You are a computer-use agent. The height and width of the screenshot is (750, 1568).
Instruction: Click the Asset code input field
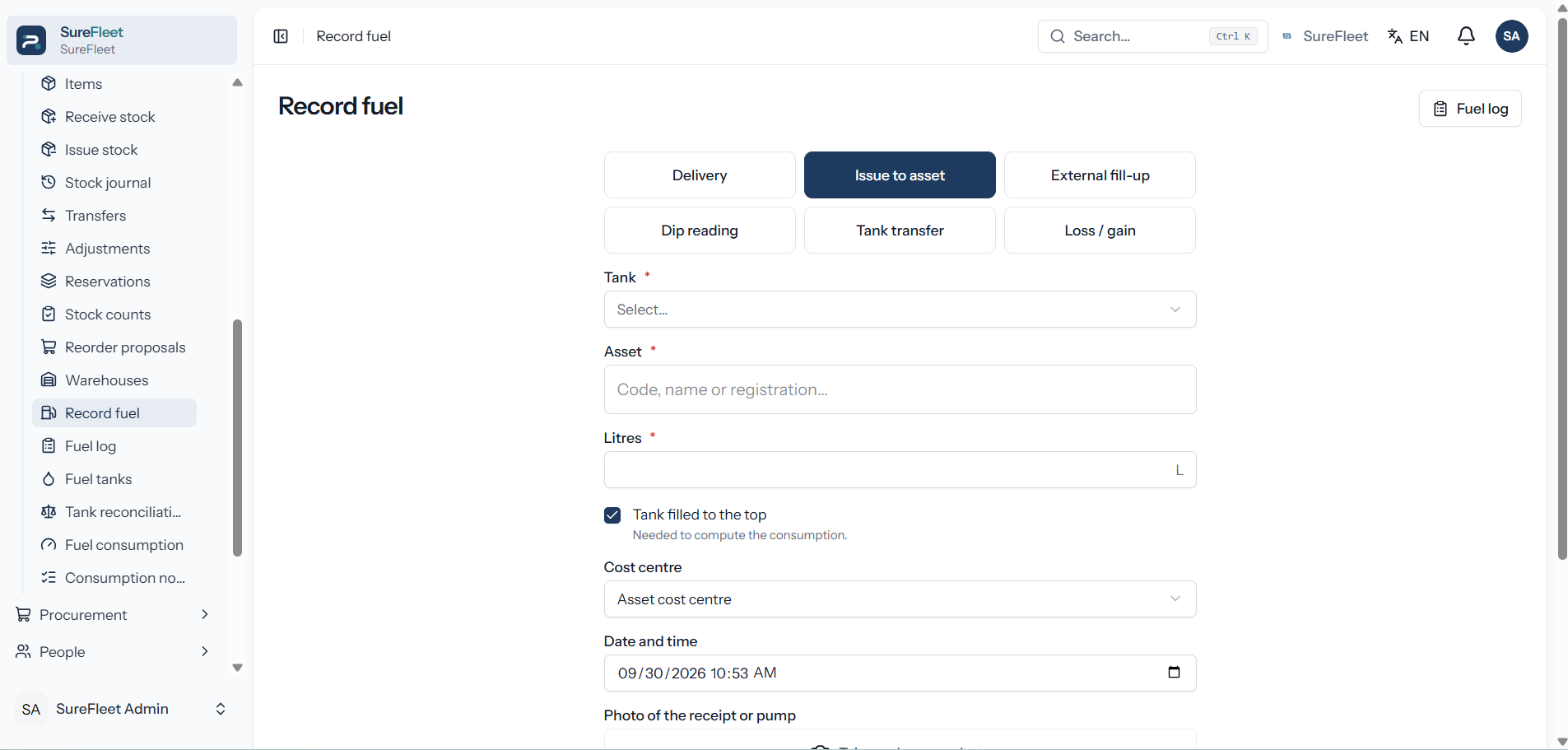point(900,389)
